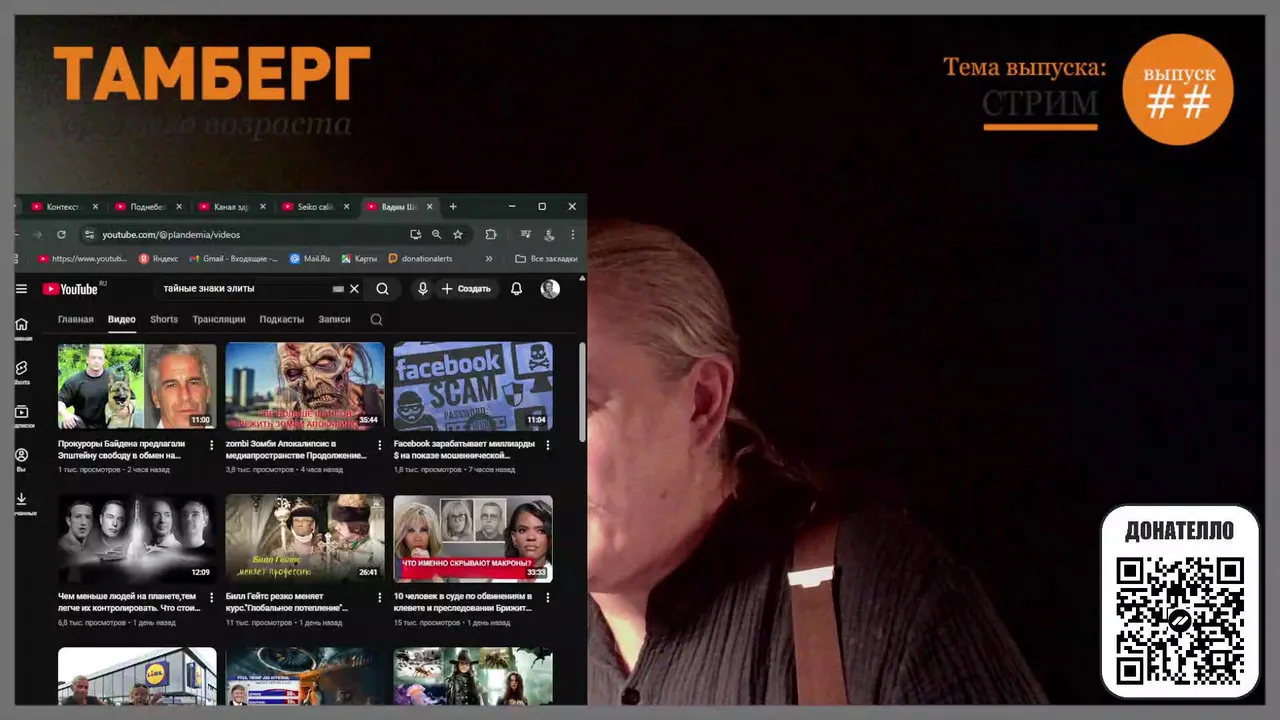Image resolution: width=1280 pixels, height=720 pixels.
Task: Open more options for Facebook scam video
Action: (x=547, y=445)
